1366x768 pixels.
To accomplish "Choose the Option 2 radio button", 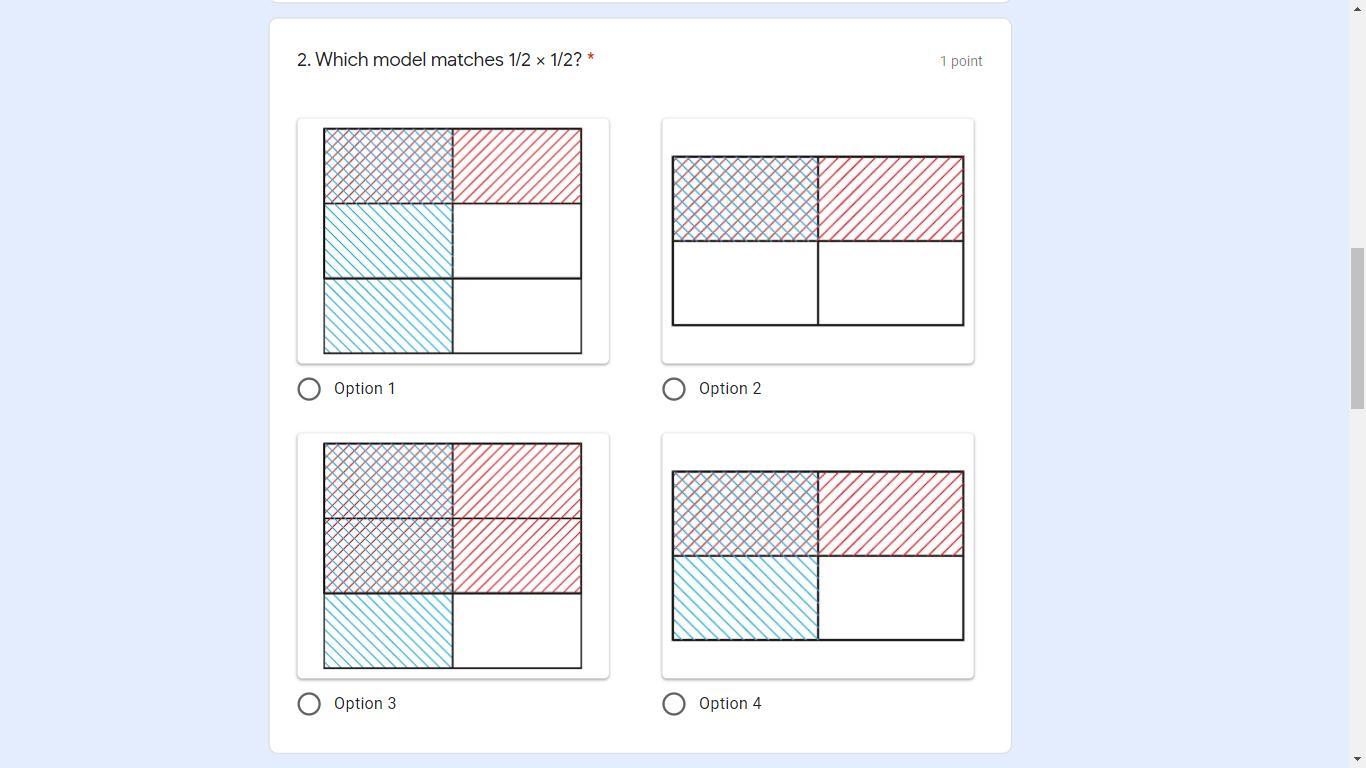I will pos(674,389).
